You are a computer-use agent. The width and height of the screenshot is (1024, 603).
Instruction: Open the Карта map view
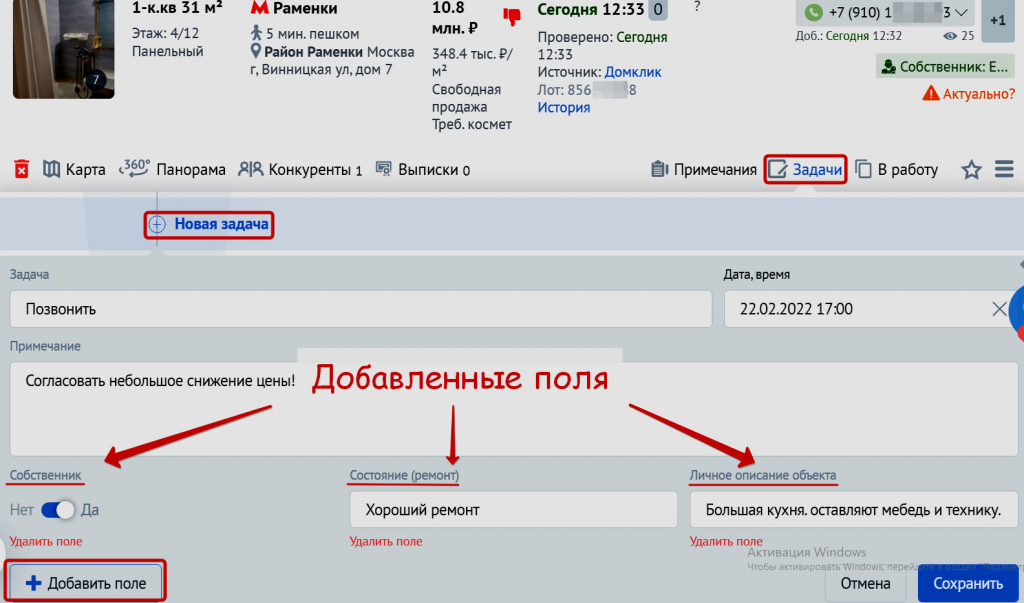point(74,170)
